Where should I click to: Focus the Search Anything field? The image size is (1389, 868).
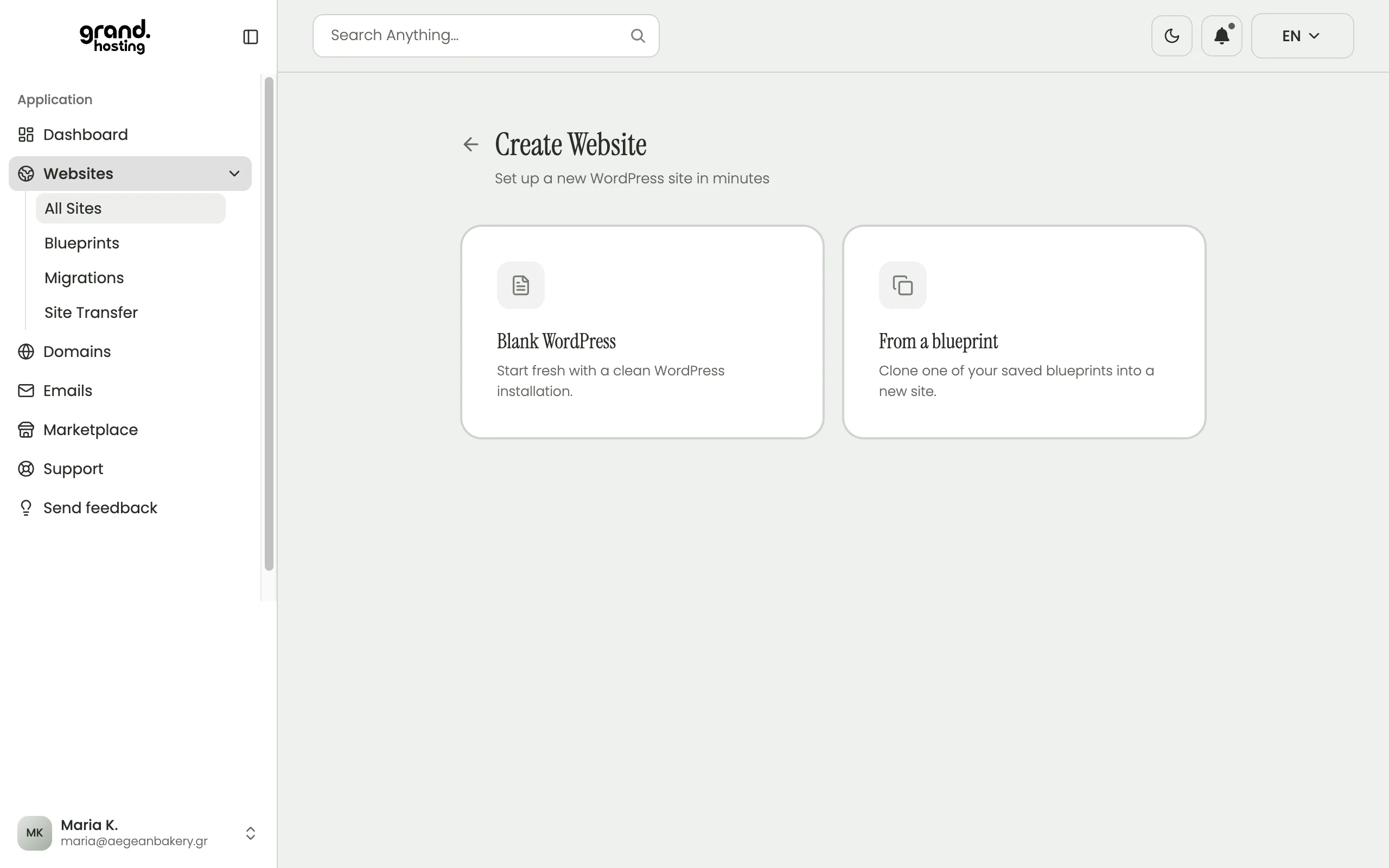click(486, 36)
